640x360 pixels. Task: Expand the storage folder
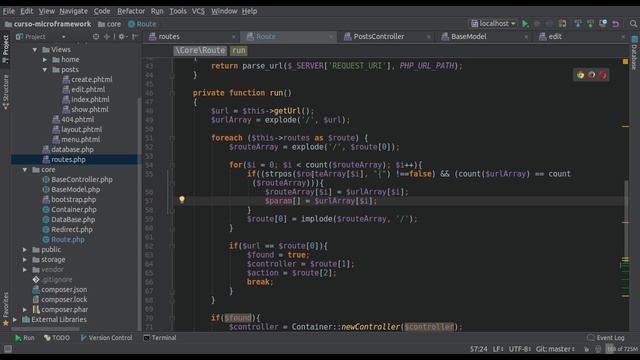[25, 260]
